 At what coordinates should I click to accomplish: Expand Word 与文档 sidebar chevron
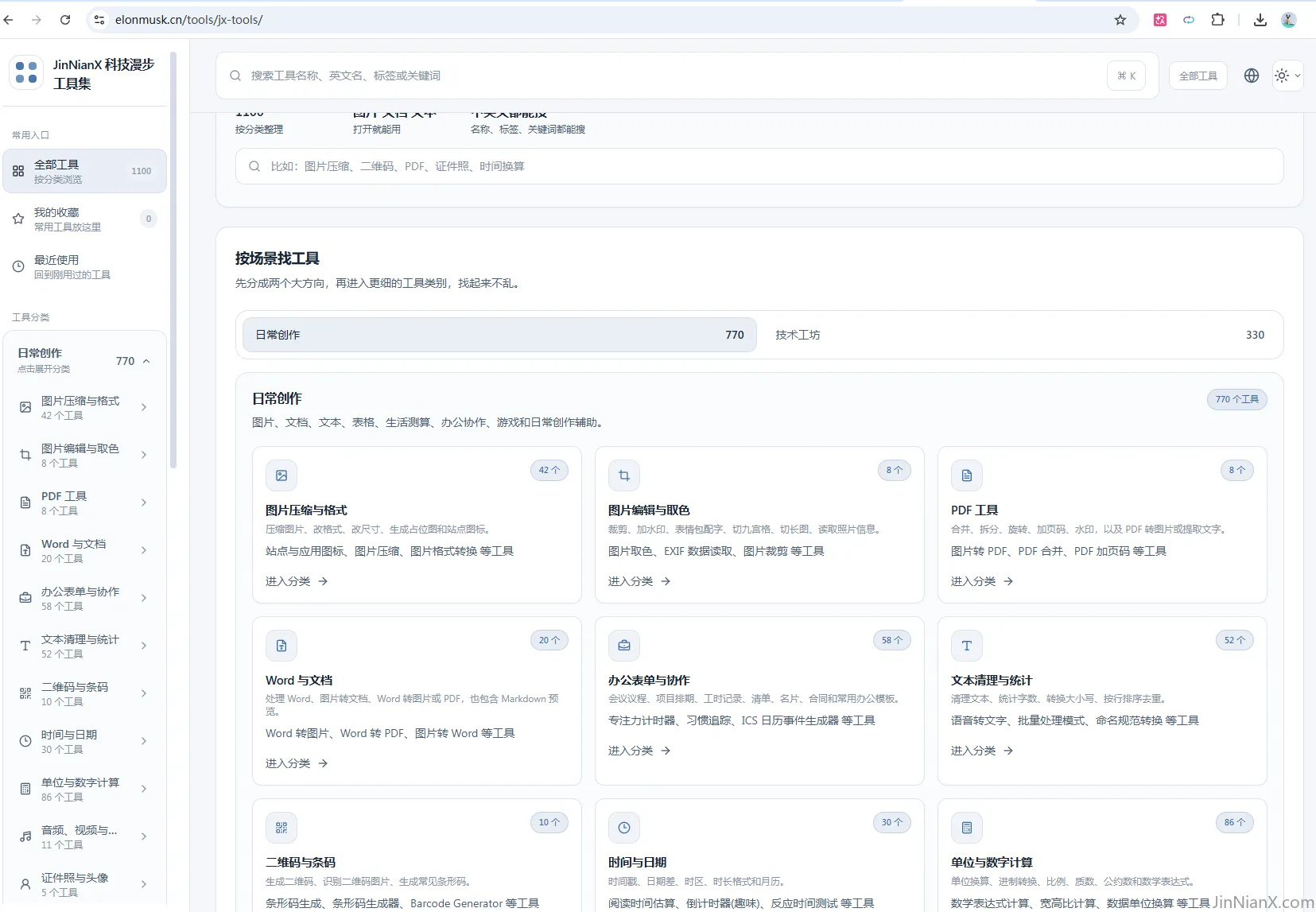[x=144, y=550]
